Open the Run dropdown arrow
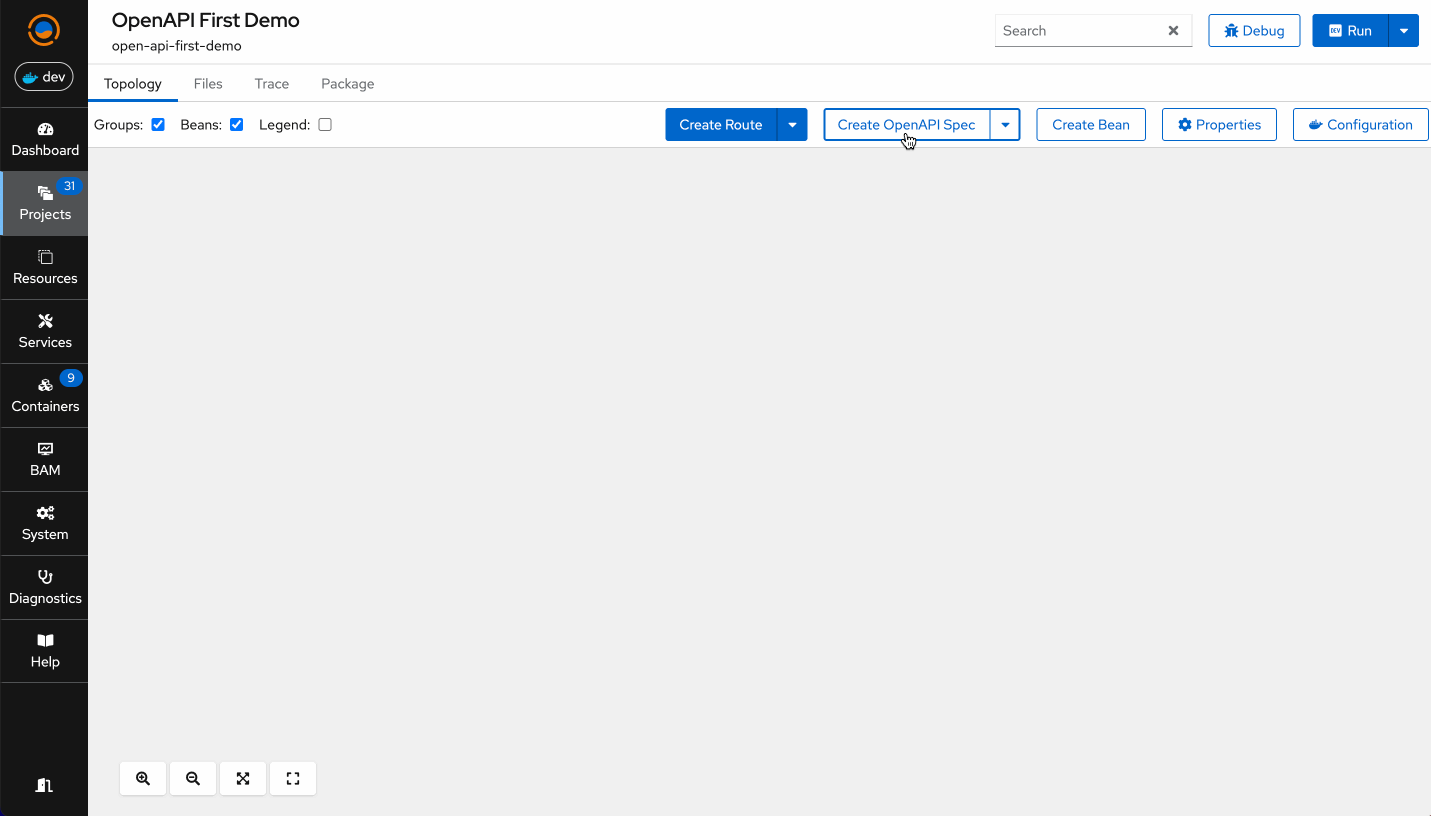Viewport: 1431px width, 816px height. (x=1404, y=31)
